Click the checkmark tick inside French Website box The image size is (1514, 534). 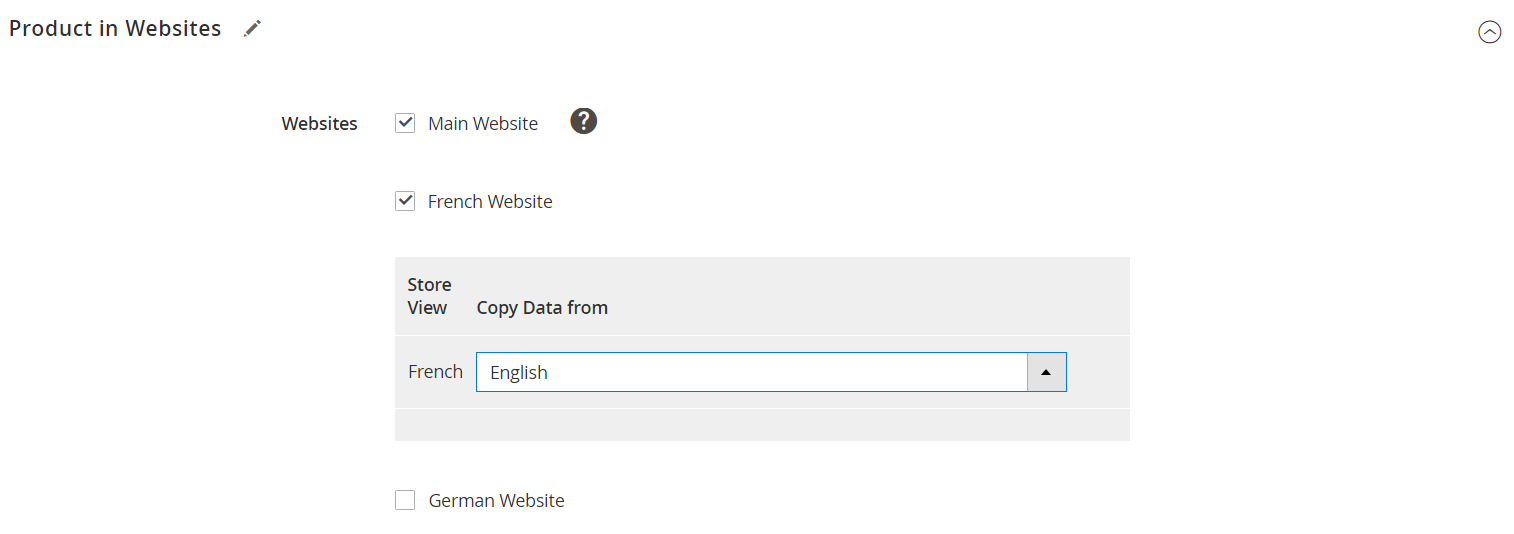tap(405, 201)
